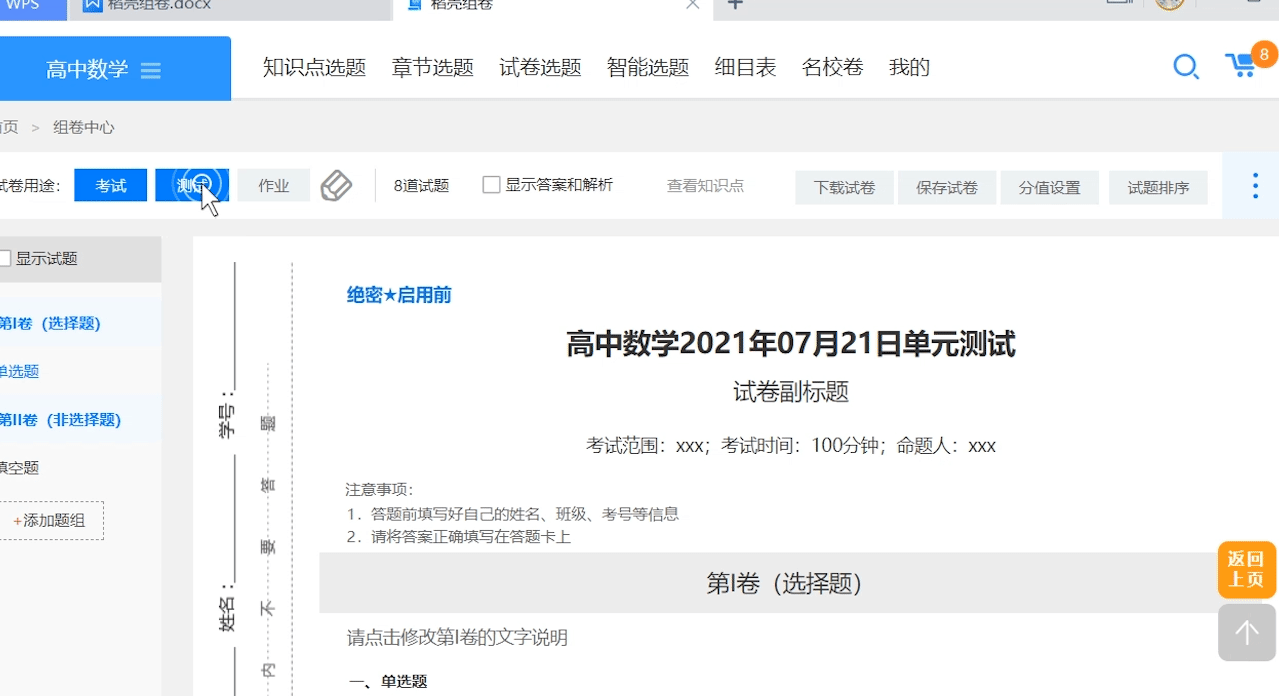
Task: Click 组卷中心 breadcrumb
Action: coord(84,127)
